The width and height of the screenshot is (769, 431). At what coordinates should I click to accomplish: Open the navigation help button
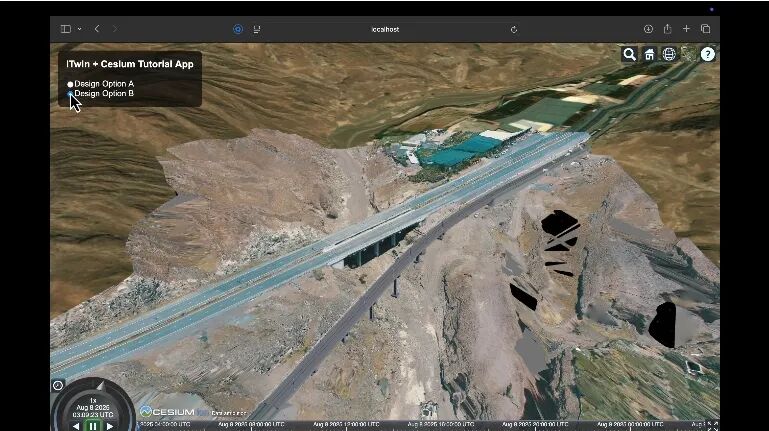[x=708, y=54]
